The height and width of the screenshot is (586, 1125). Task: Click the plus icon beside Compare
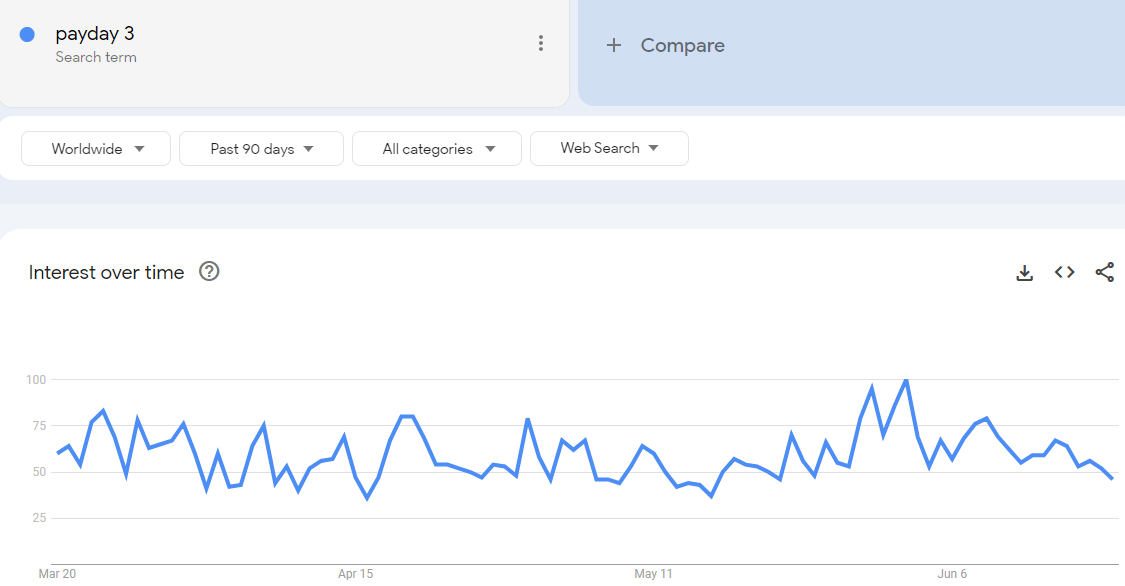tap(613, 45)
